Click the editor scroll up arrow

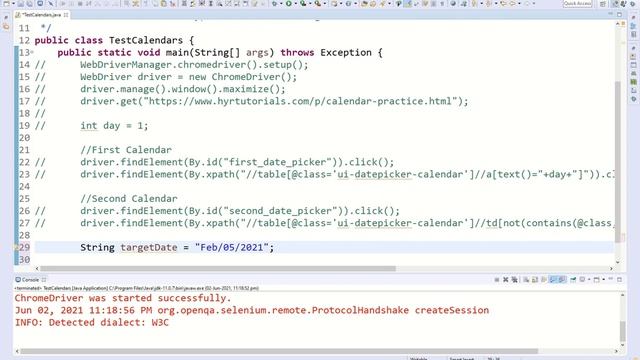pyautogui.click(x=618, y=24)
